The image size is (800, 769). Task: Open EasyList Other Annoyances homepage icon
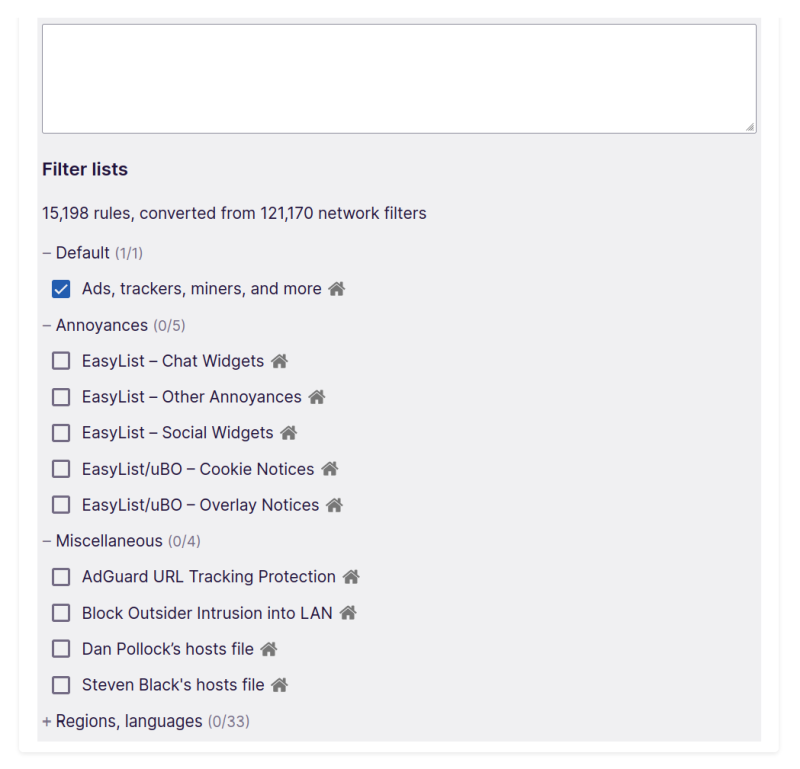(x=318, y=396)
